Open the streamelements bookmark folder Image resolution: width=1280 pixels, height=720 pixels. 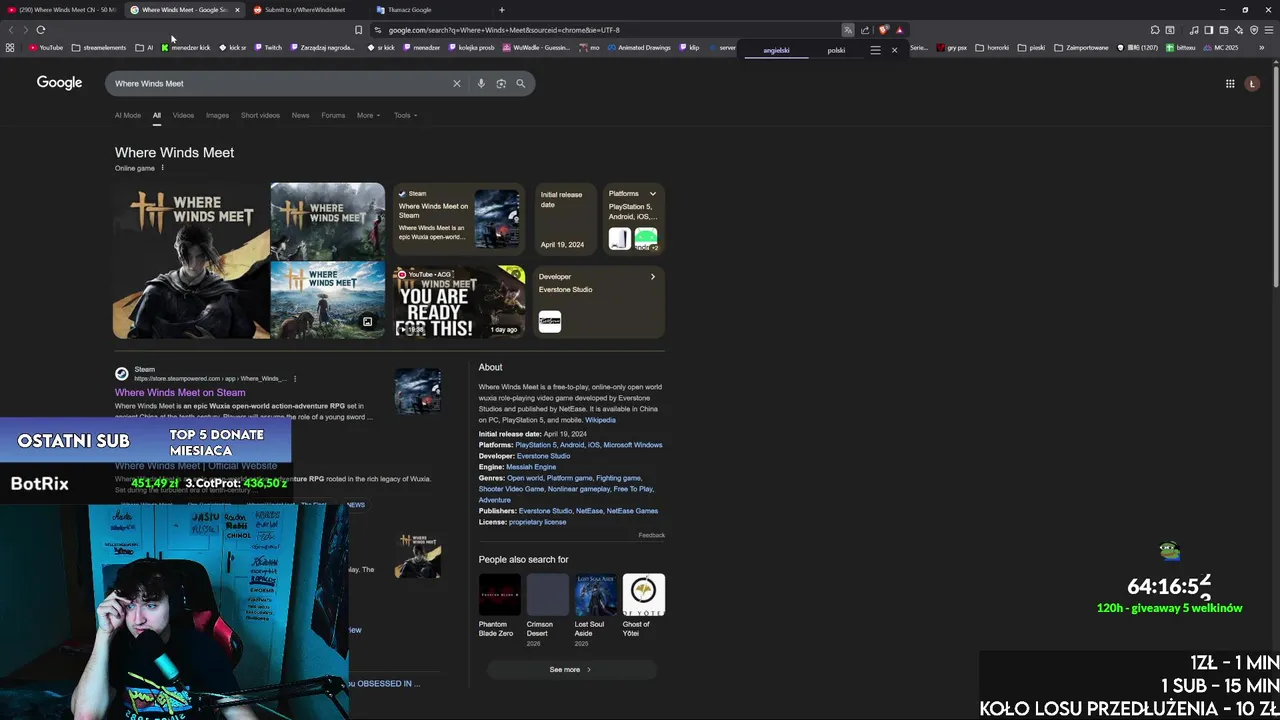pos(99,48)
